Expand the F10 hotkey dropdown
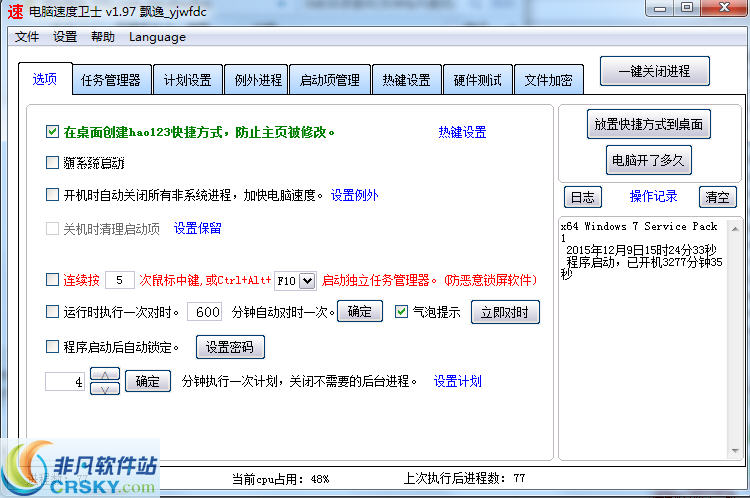The height and width of the screenshot is (498, 750). (x=307, y=281)
